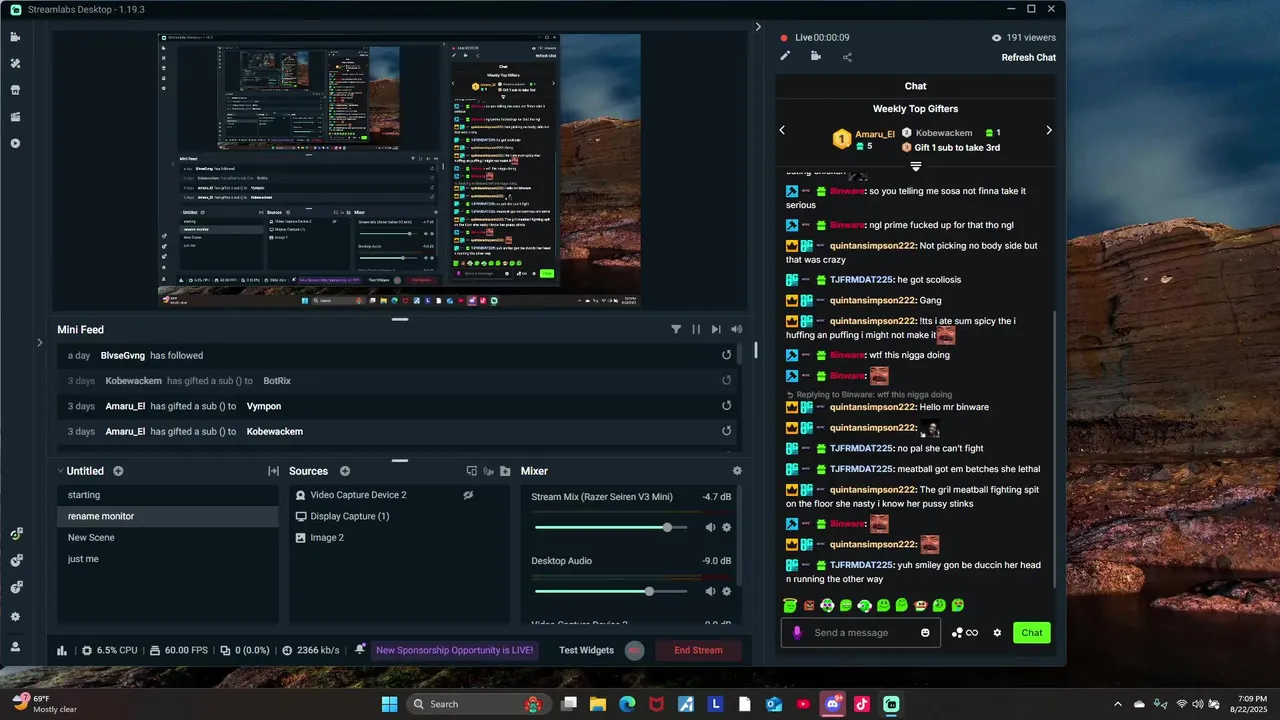Open scene transitions icon next to Sources

pos(273,471)
